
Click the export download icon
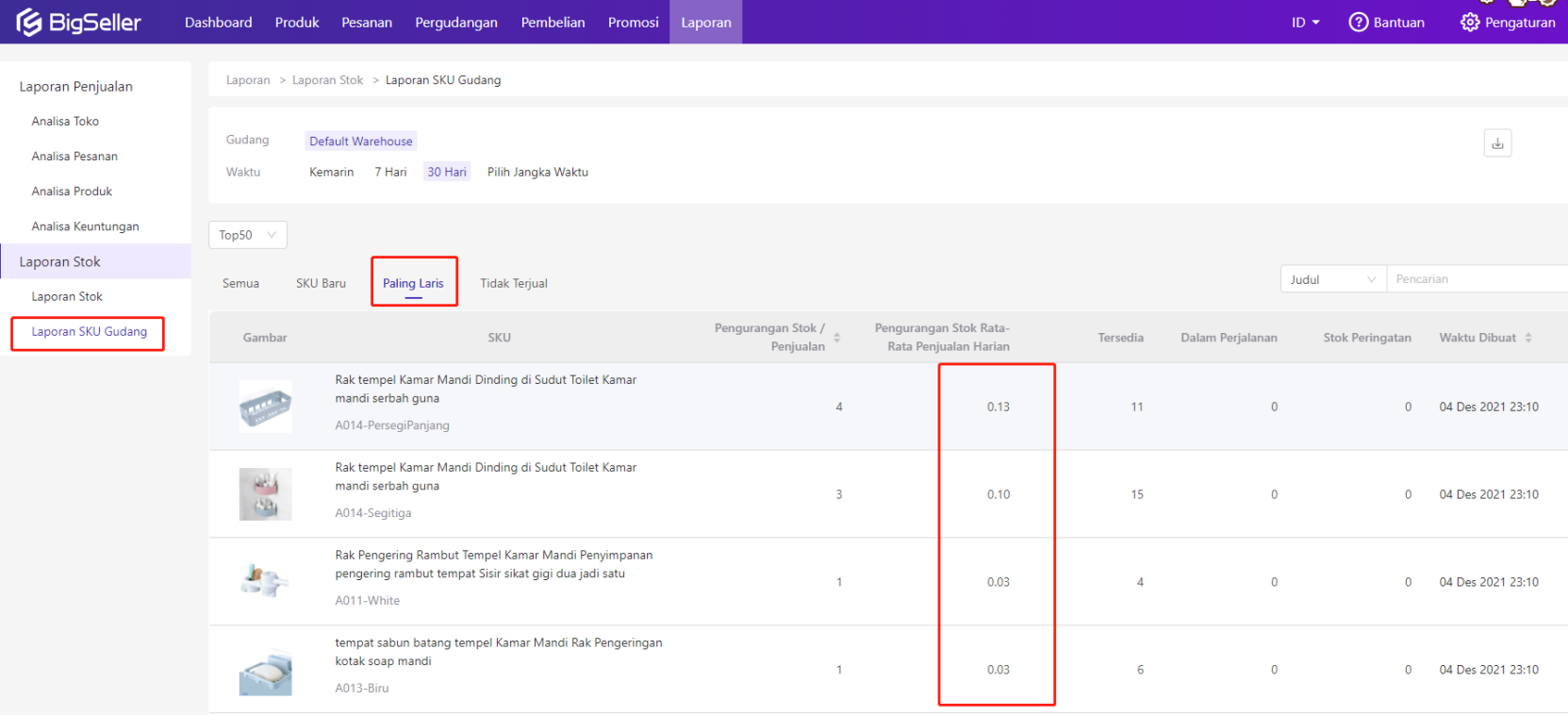[x=1497, y=143]
